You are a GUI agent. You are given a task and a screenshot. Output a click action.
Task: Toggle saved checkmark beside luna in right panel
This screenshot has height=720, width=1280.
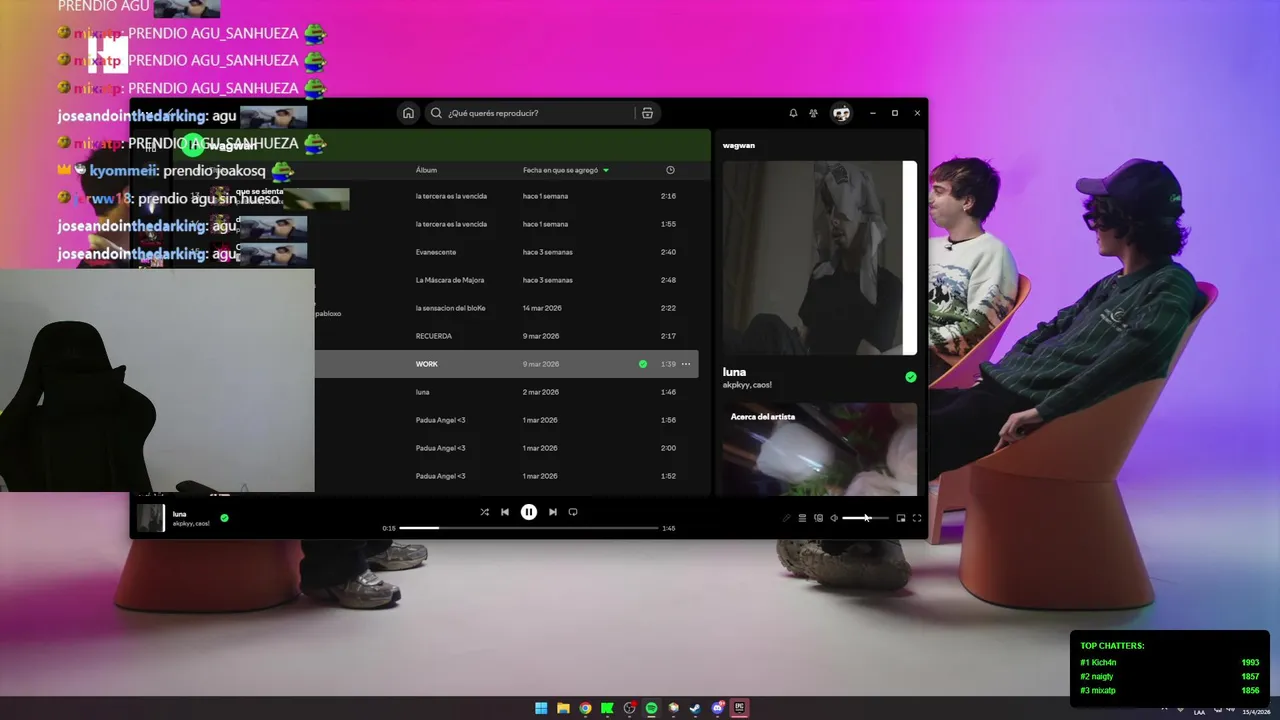coord(910,377)
